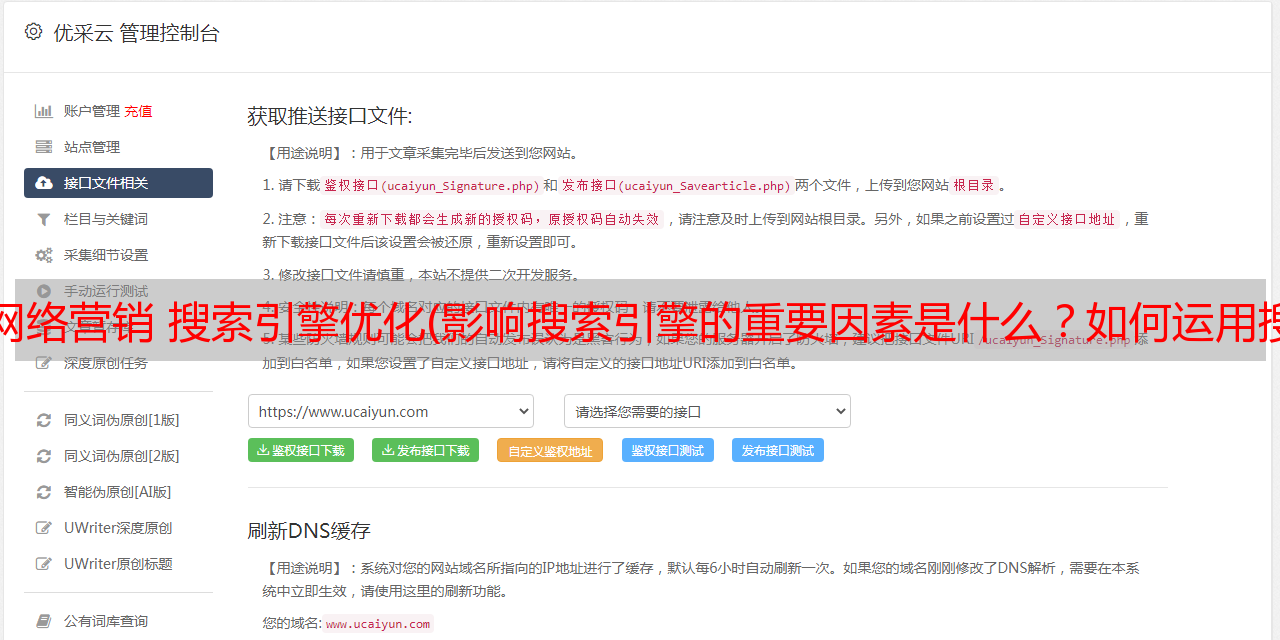Click the green 发布接口下载 button
1280x640 pixels.
click(425, 450)
